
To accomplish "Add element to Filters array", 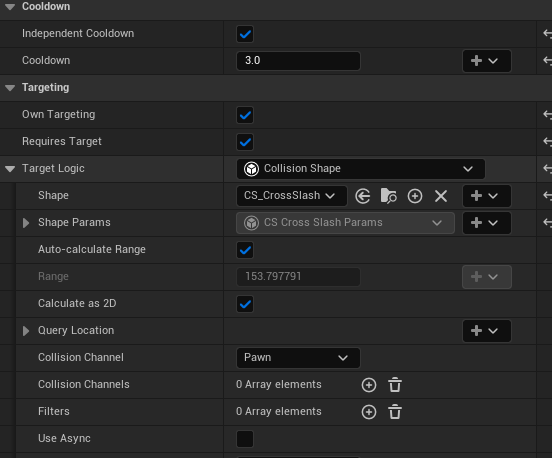I will (x=369, y=412).
